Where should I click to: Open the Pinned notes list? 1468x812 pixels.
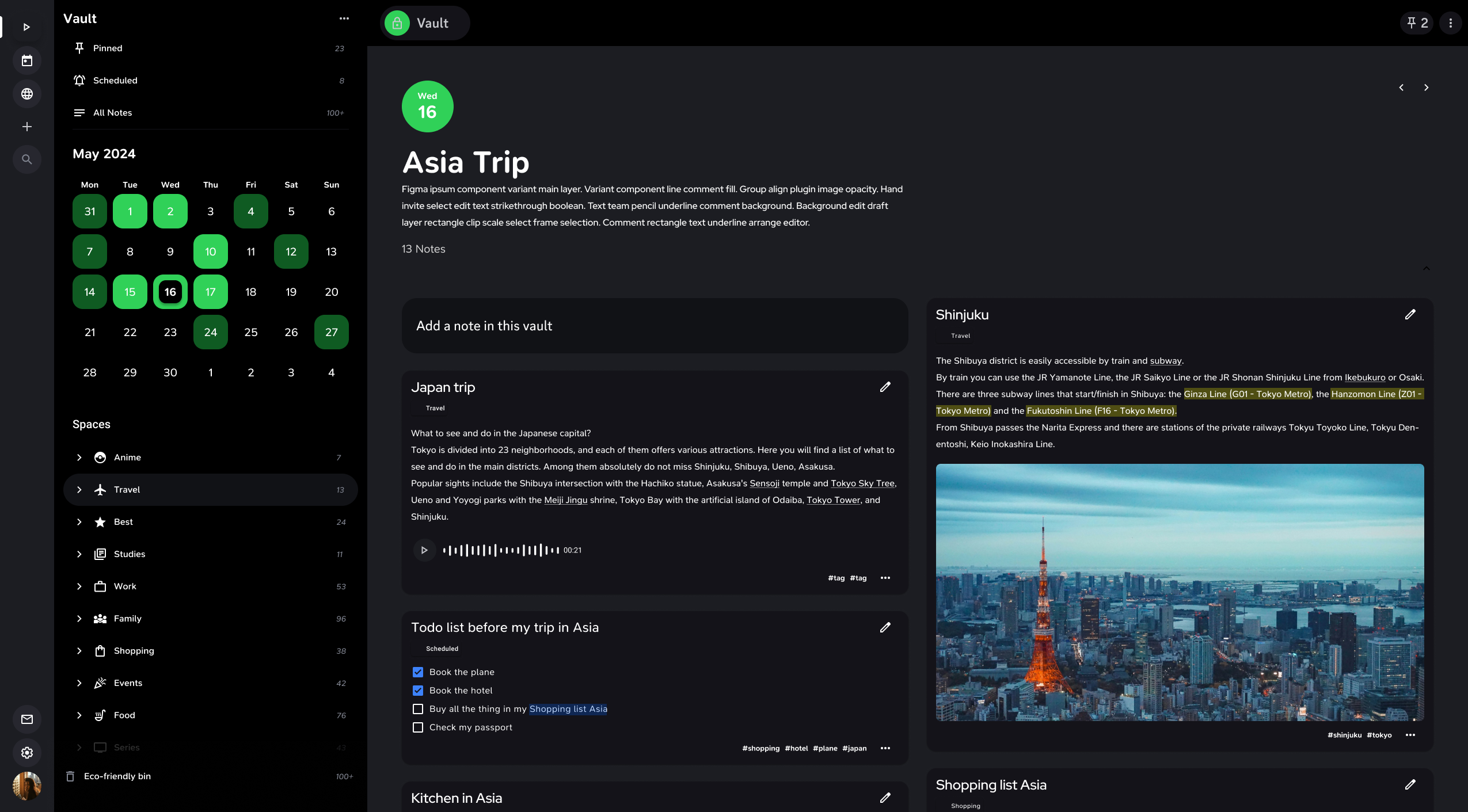coord(211,48)
